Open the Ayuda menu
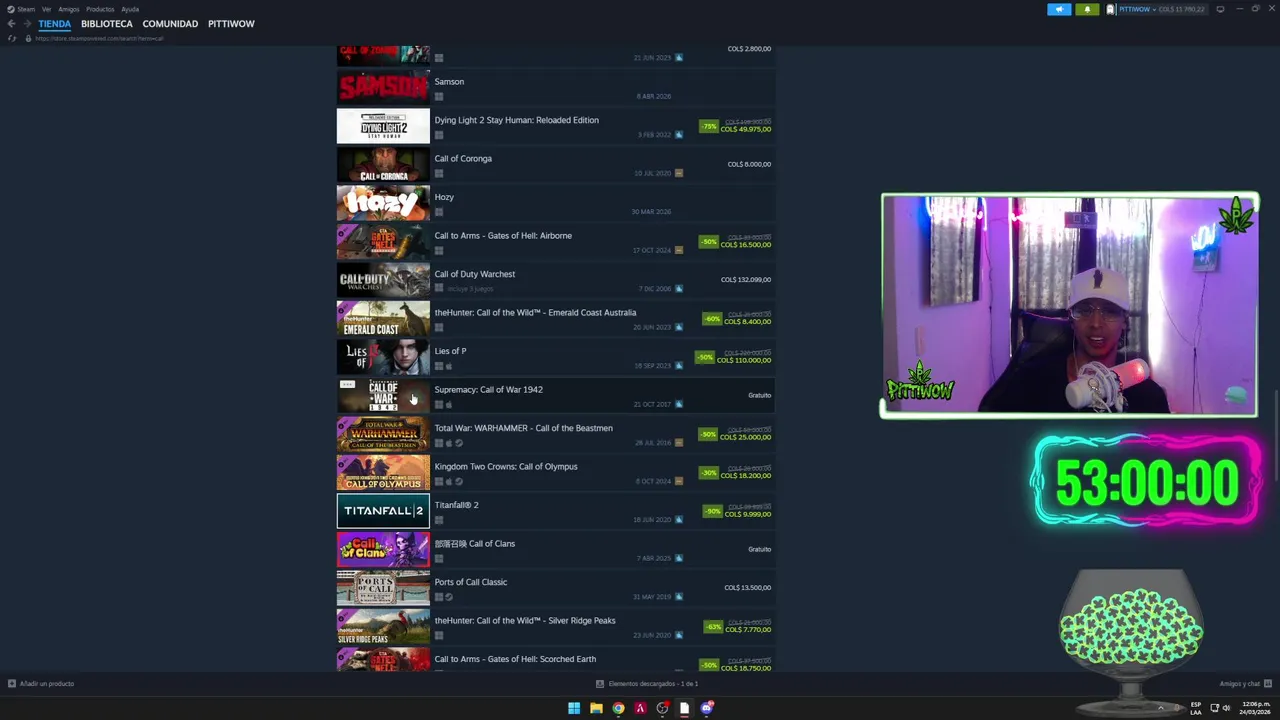Screen dimensions: 1280x720 [130, 9]
